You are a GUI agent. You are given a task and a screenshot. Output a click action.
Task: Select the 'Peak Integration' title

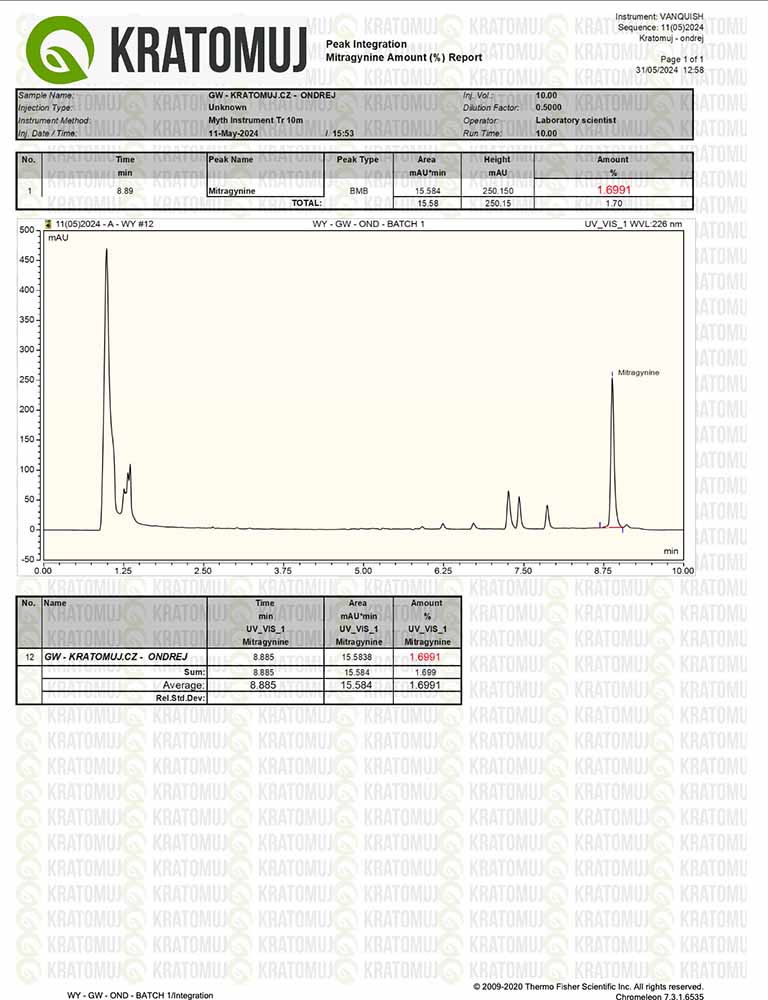click(x=366, y=44)
